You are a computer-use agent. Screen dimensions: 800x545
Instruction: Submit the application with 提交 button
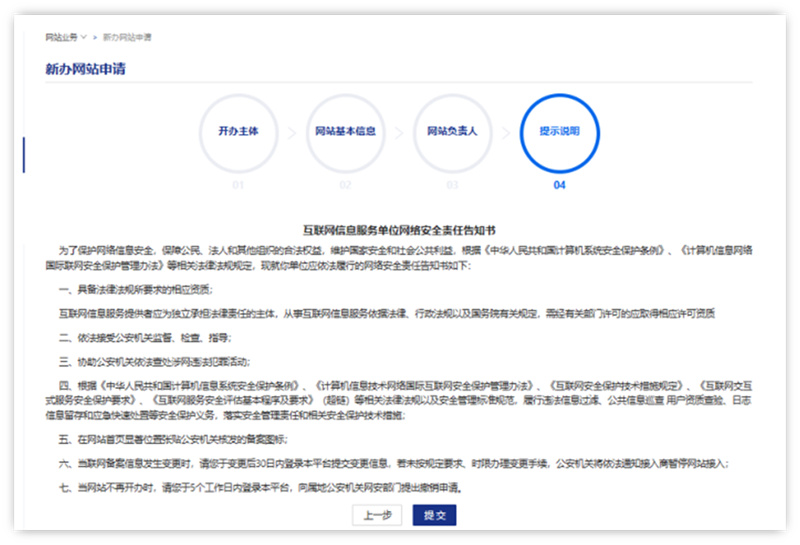click(x=434, y=515)
